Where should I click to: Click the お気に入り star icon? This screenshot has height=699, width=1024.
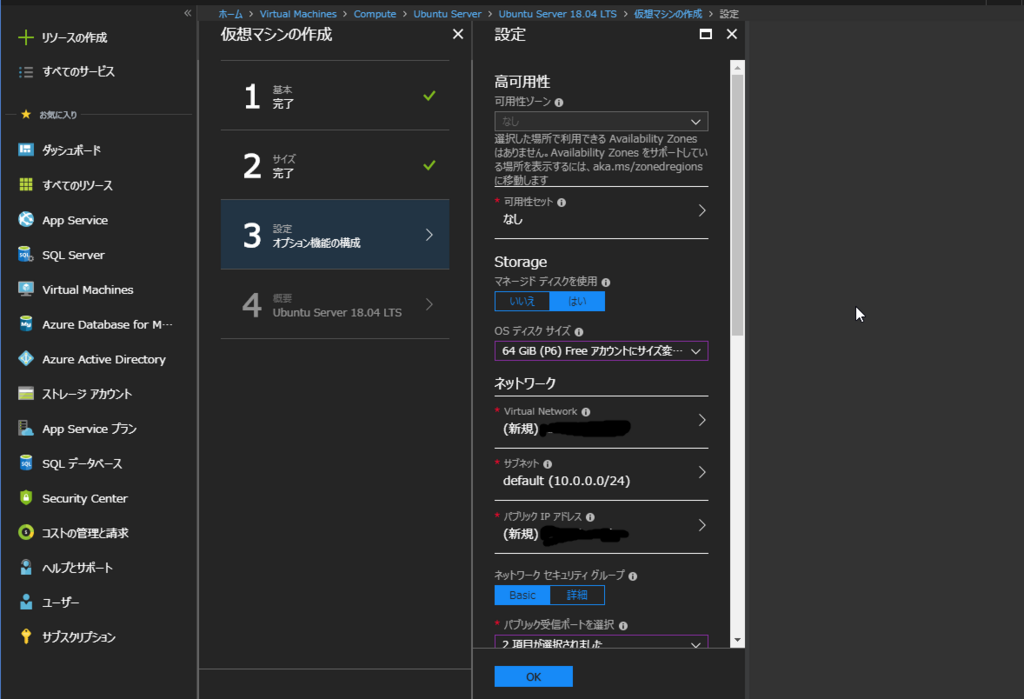25,114
